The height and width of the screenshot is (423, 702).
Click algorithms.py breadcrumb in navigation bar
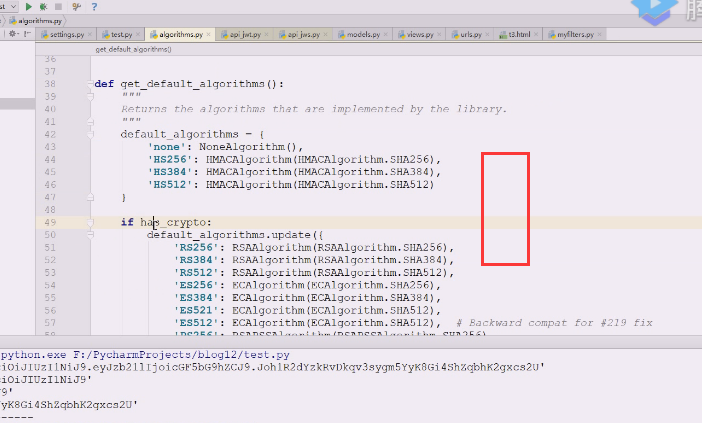(36, 21)
